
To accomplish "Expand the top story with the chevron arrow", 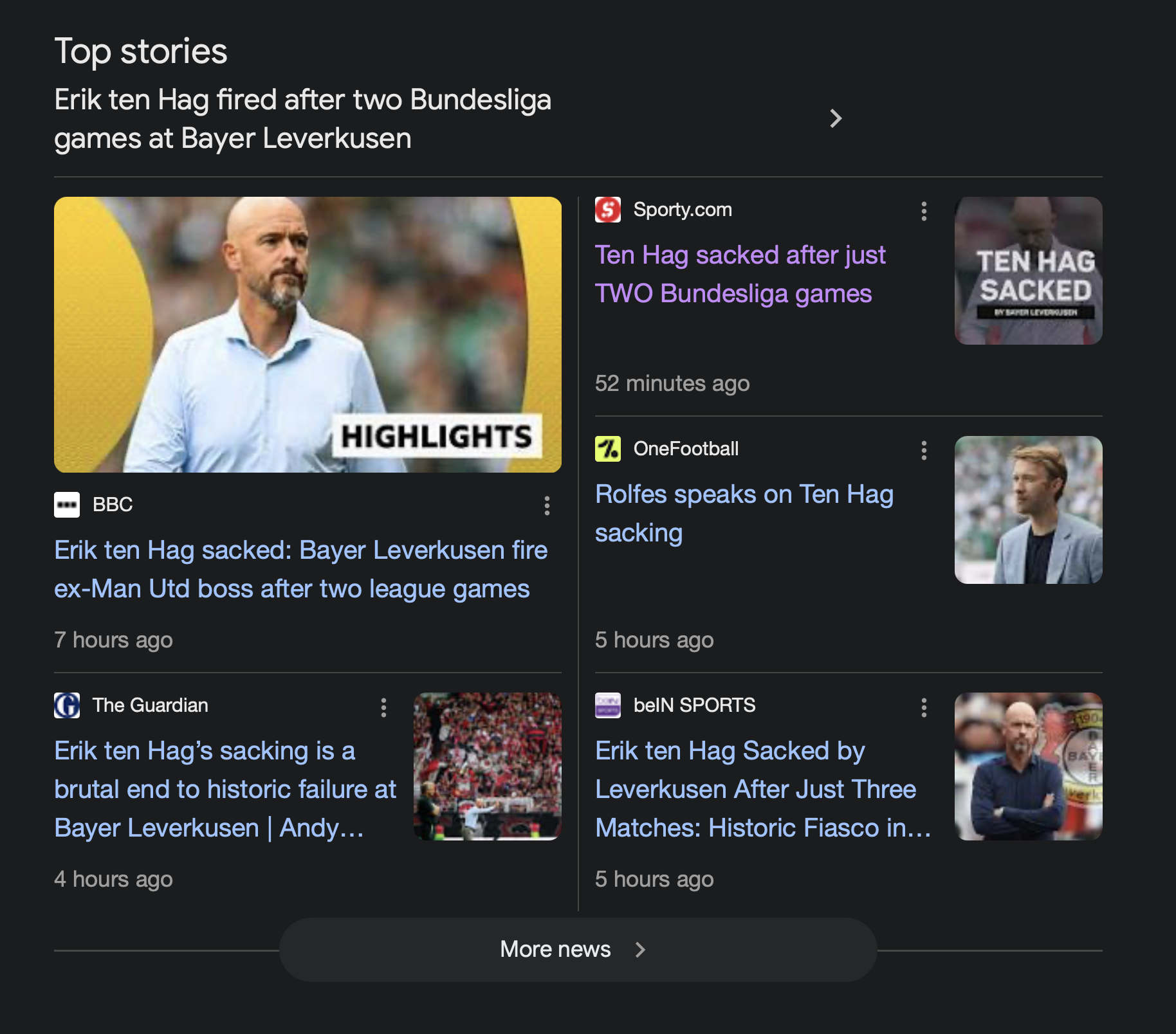I will tap(836, 118).
